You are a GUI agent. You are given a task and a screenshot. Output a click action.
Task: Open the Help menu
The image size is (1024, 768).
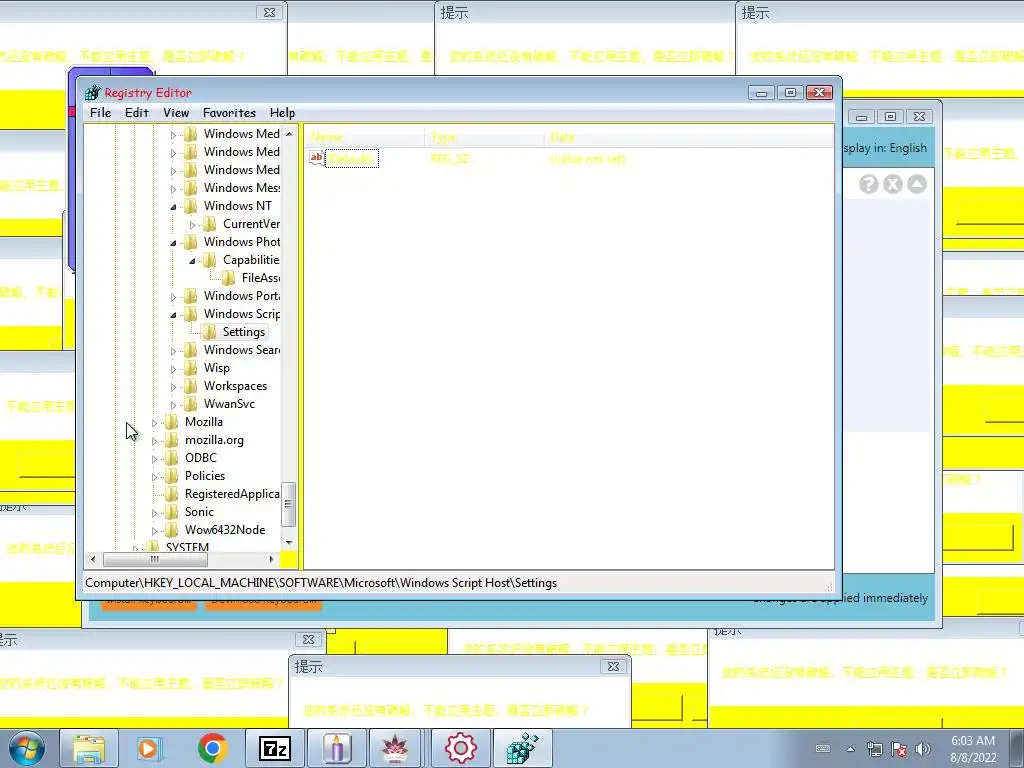282,113
